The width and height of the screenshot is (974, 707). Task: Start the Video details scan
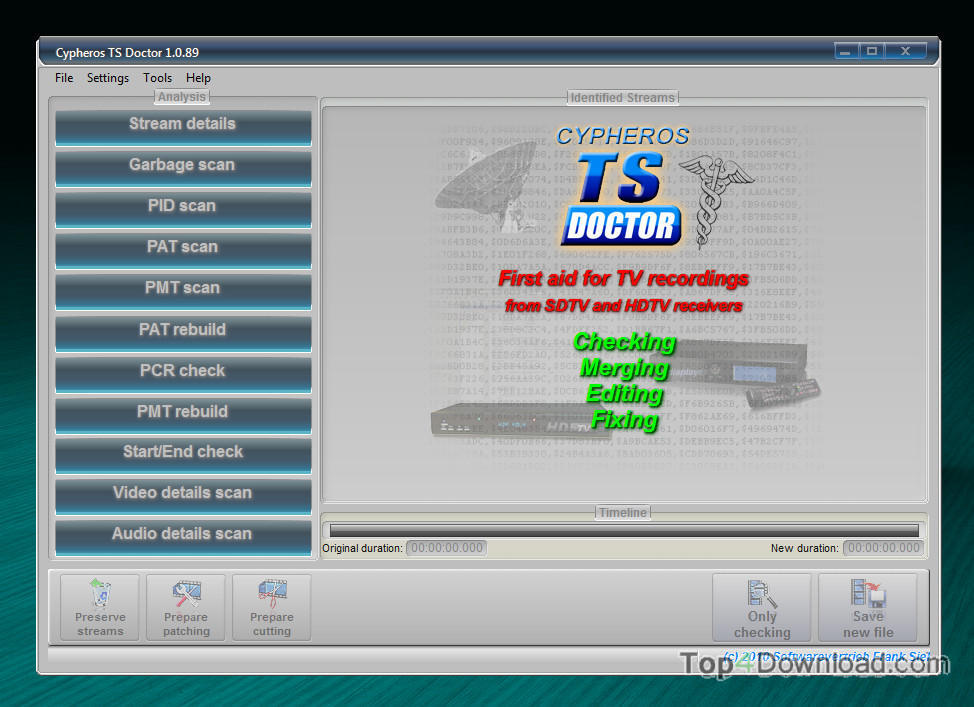(x=183, y=496)
